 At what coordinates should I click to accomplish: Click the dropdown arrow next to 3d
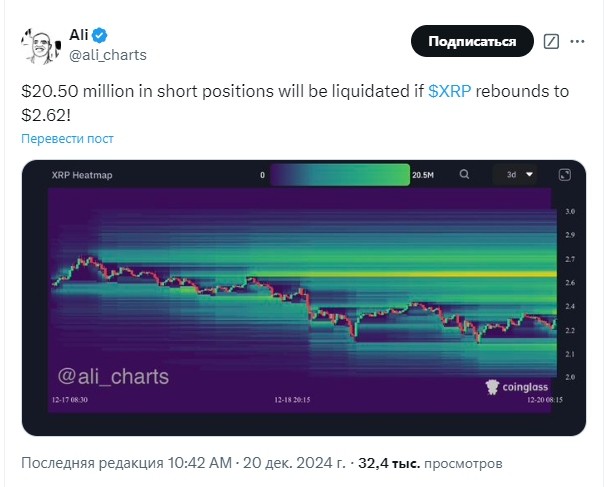tap(530, 175)
